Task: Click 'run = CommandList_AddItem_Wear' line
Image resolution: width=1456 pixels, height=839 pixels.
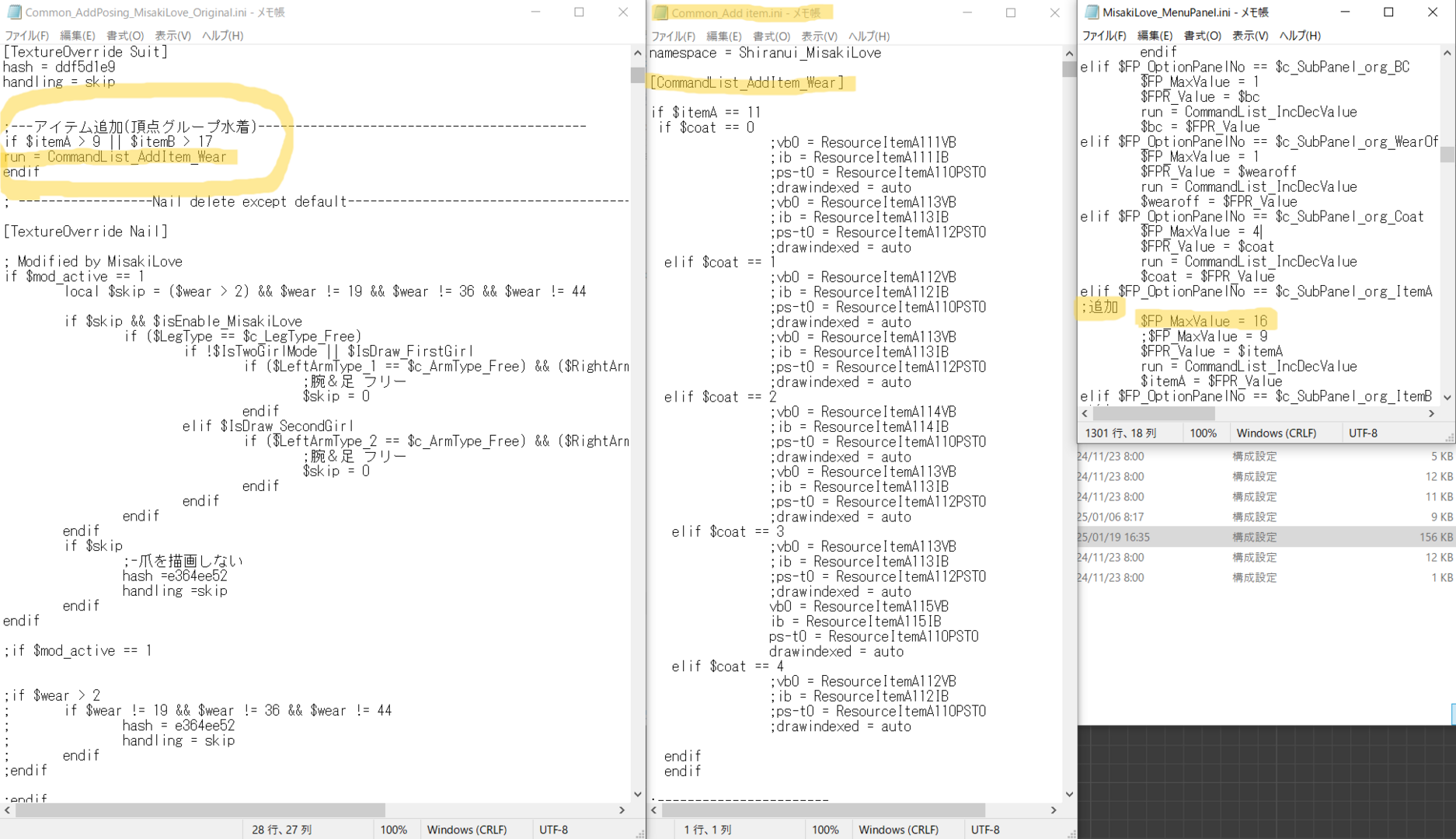Action: [115, 157]
